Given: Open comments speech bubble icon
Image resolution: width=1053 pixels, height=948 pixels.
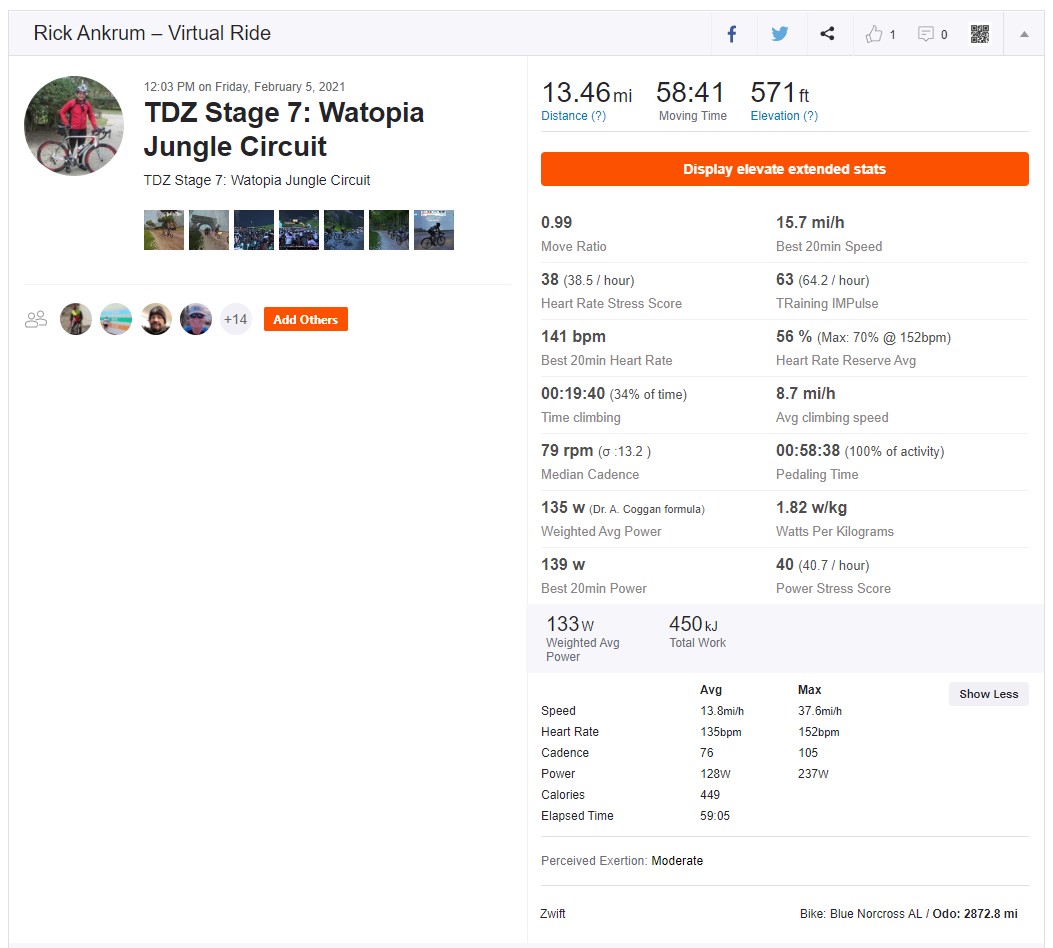Looking at the screenshot, I should click(x=925, y=34).
